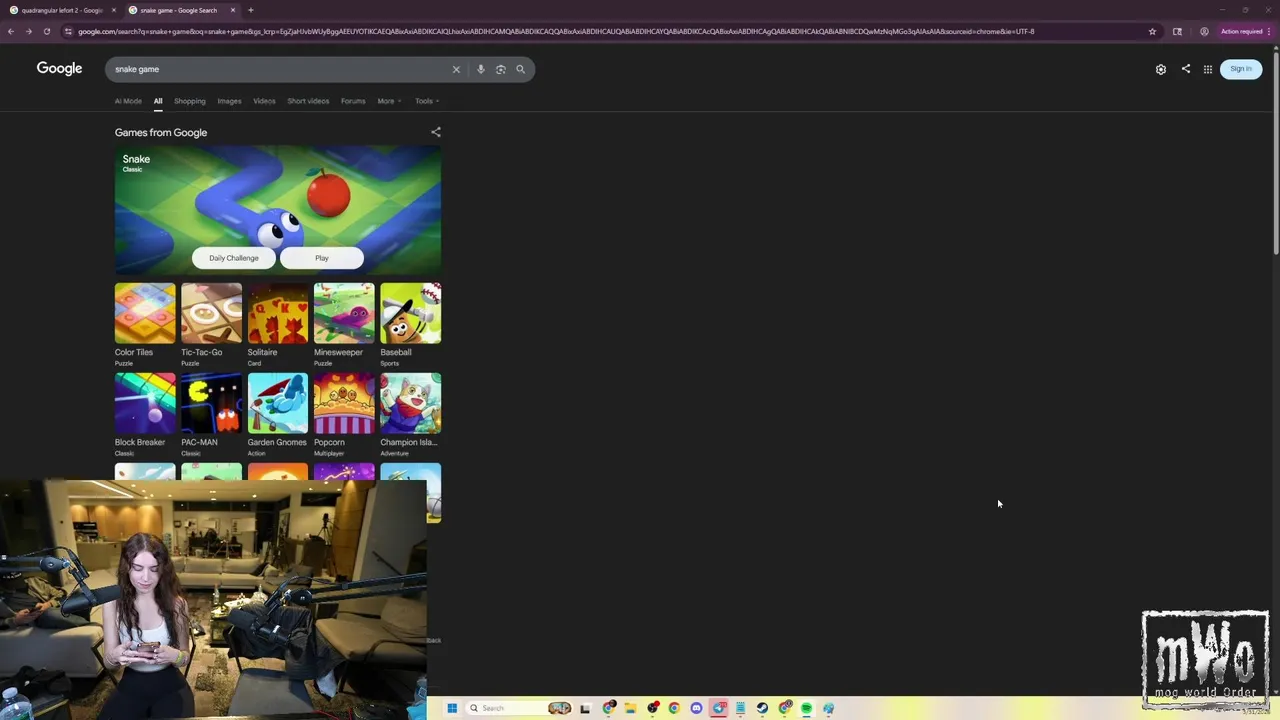
Task: Start voice search with the microphone icon
Action: 481,69
